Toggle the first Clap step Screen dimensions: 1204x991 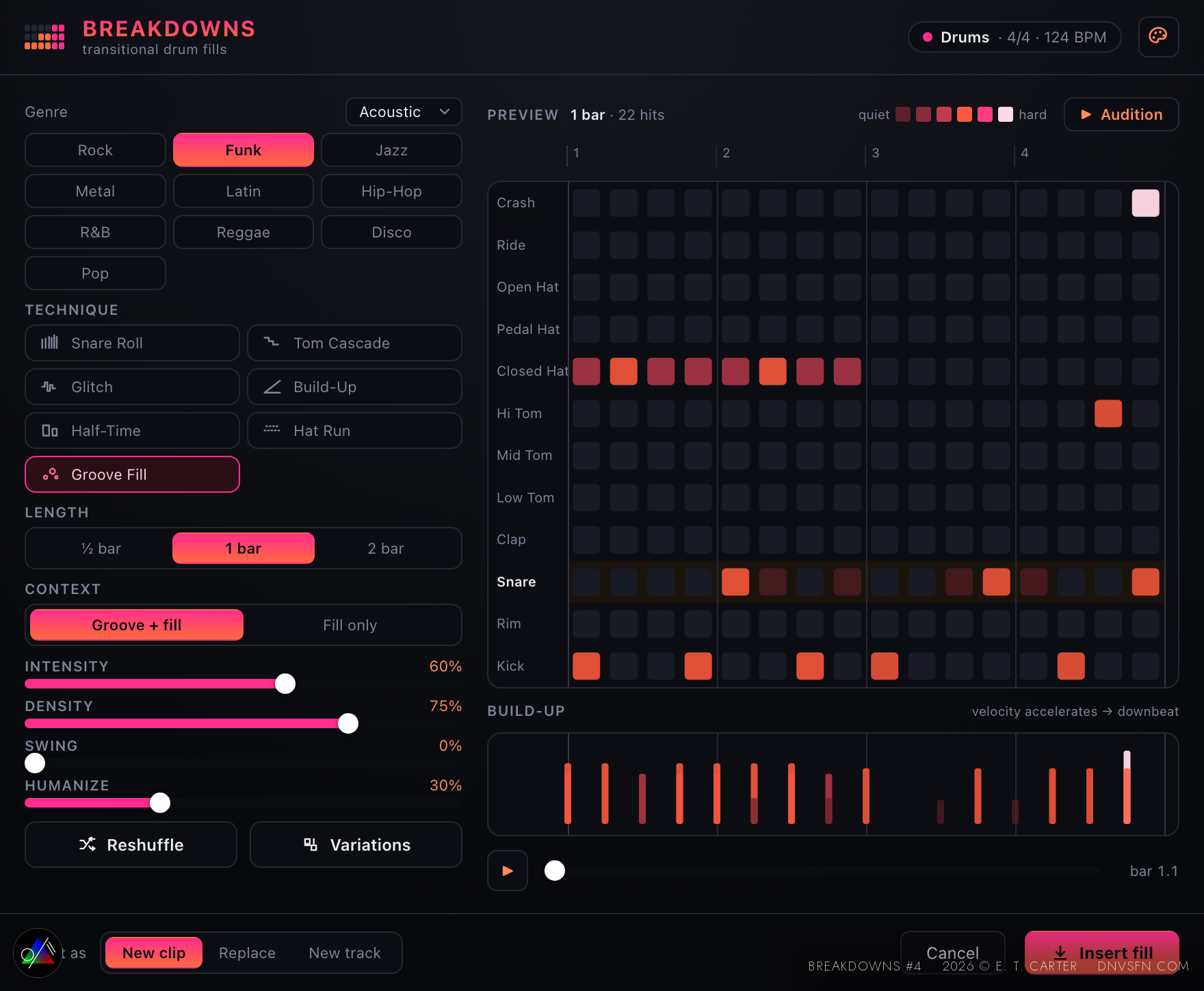pos(586,540)
